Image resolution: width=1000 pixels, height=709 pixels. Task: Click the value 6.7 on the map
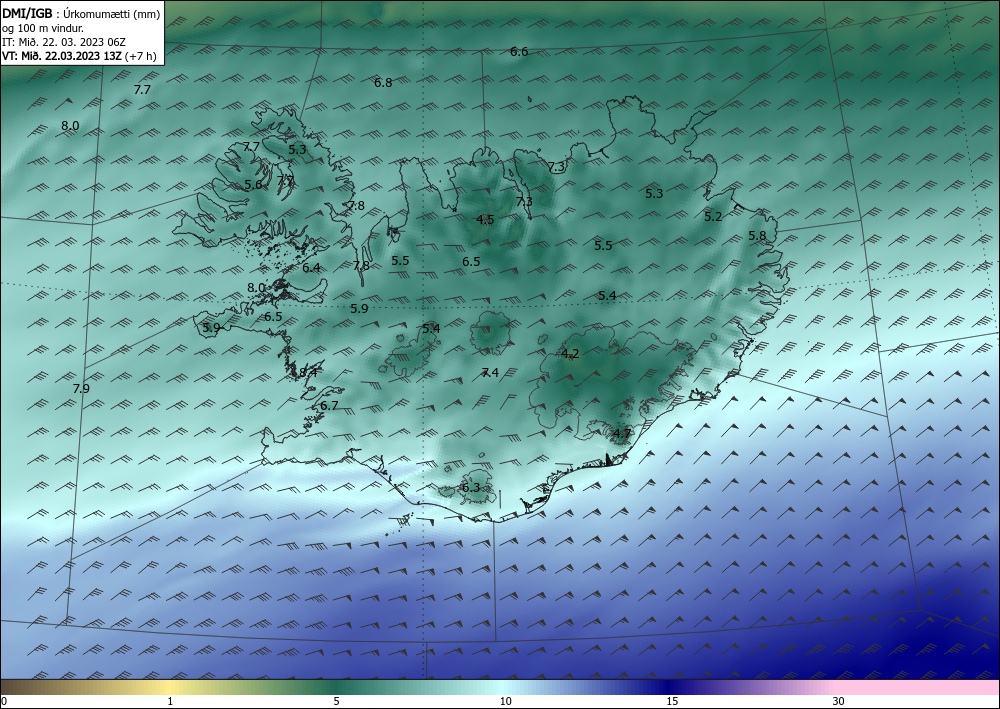[x=329, y=406]
